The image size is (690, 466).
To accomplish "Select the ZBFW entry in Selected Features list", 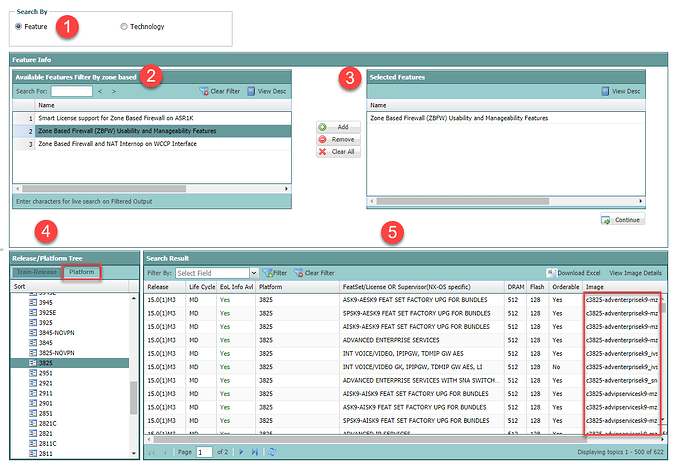I will coord(505,118).
